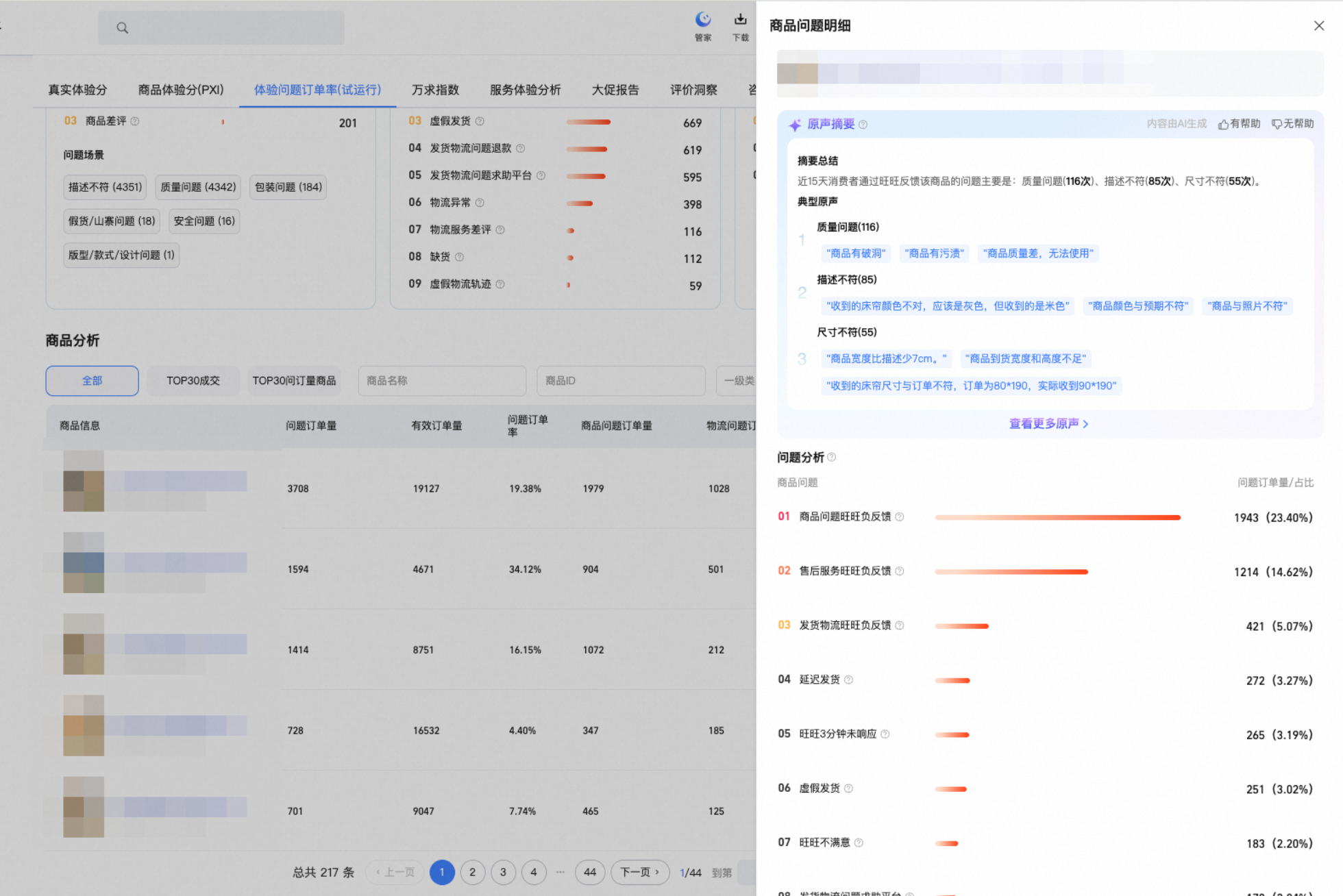The width and height of the screenshot is (1343, 896).
Task: Open product thumbnail in 728 row
Action: click(84, 725)
